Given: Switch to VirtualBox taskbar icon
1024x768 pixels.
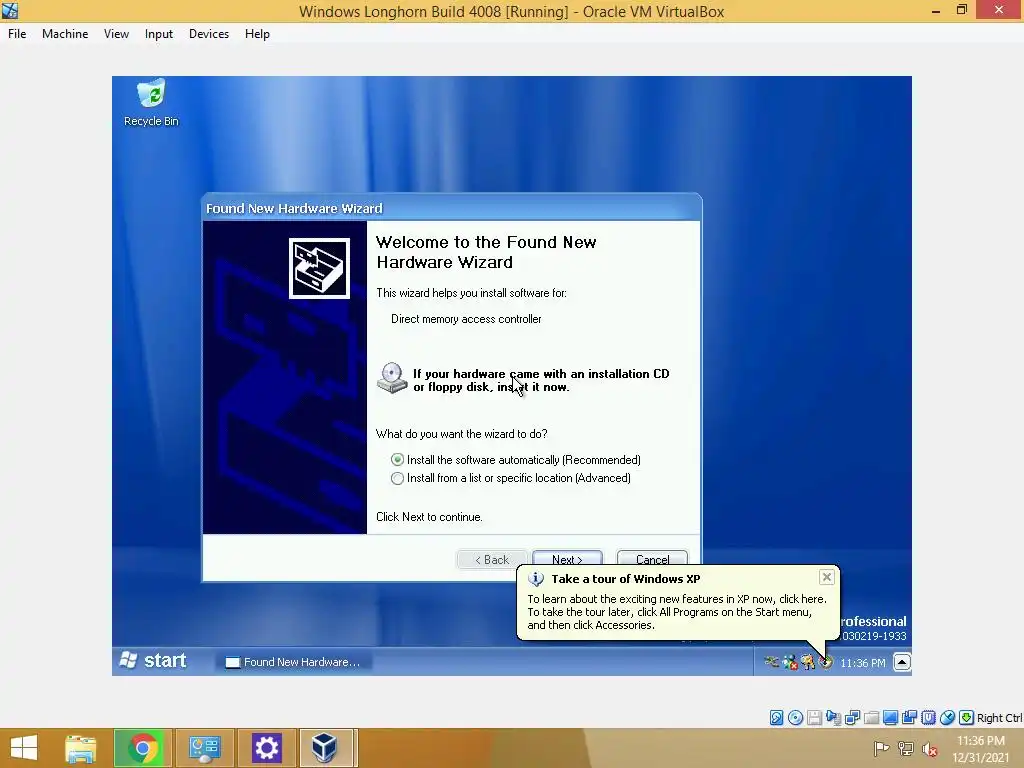Looking at the screenshot, I should click(325, 748).
